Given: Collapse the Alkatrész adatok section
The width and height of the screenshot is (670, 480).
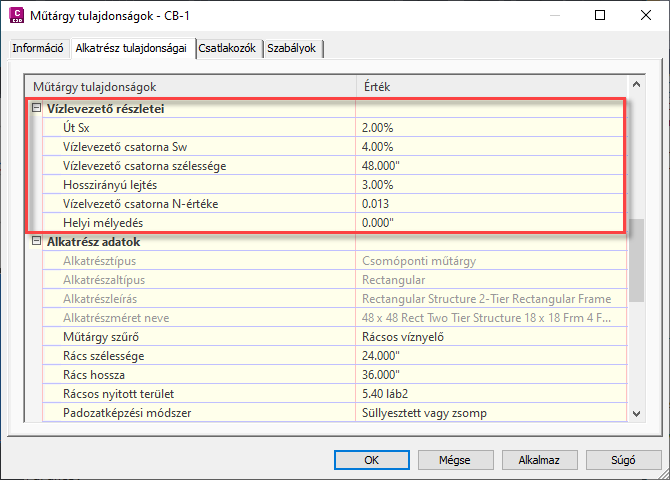Looking at the screenshot, I should (36, 242).
